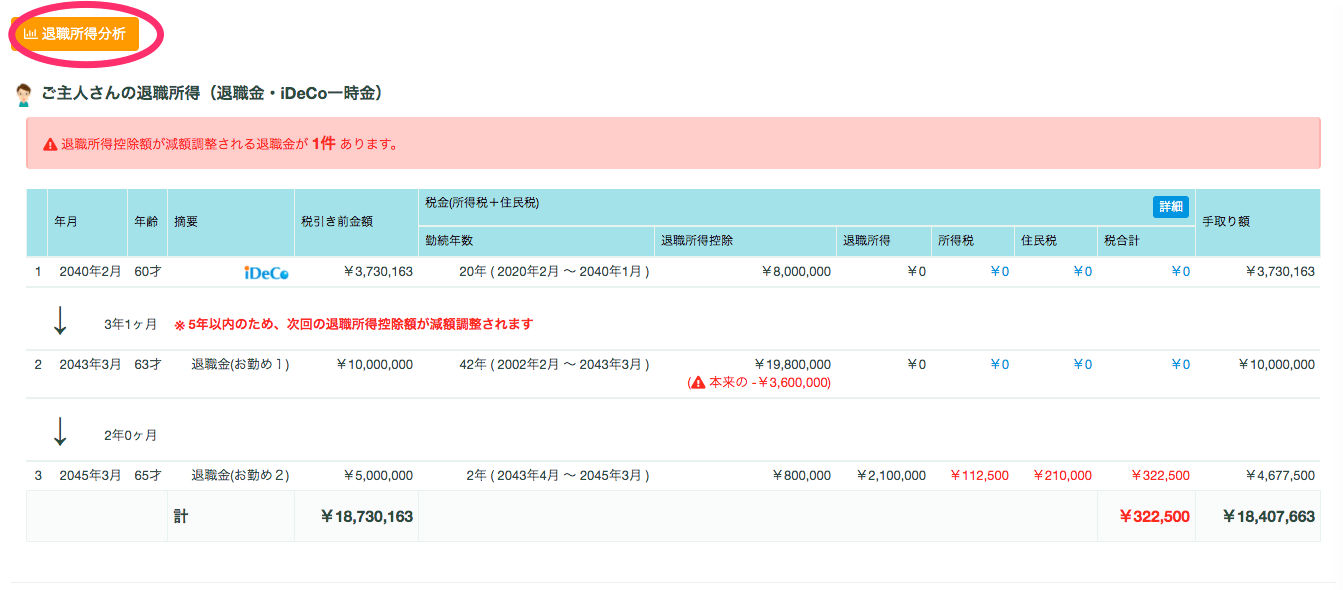Click the red ¥112,500 income tax amount
This screenshot has width=1343, height=590.
click(979, 476)
